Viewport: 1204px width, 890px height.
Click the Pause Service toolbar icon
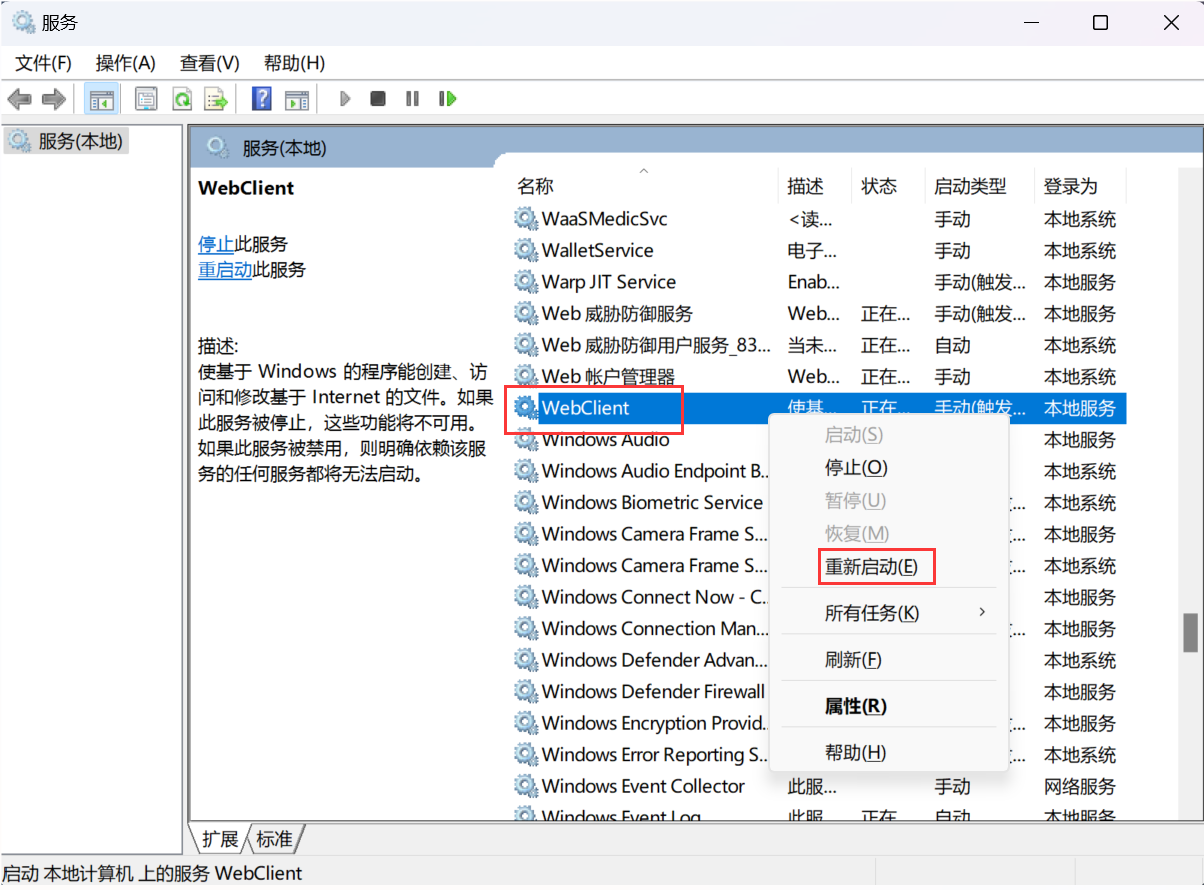coord(412,99)
